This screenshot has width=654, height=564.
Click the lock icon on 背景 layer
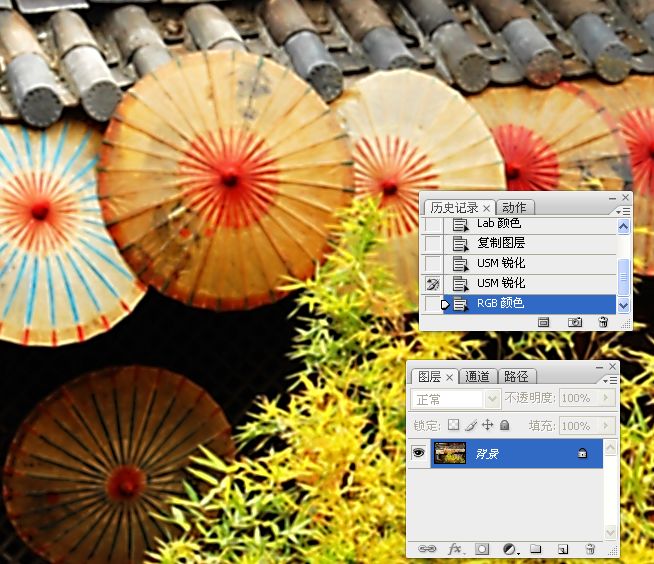(x=582, y=453)
